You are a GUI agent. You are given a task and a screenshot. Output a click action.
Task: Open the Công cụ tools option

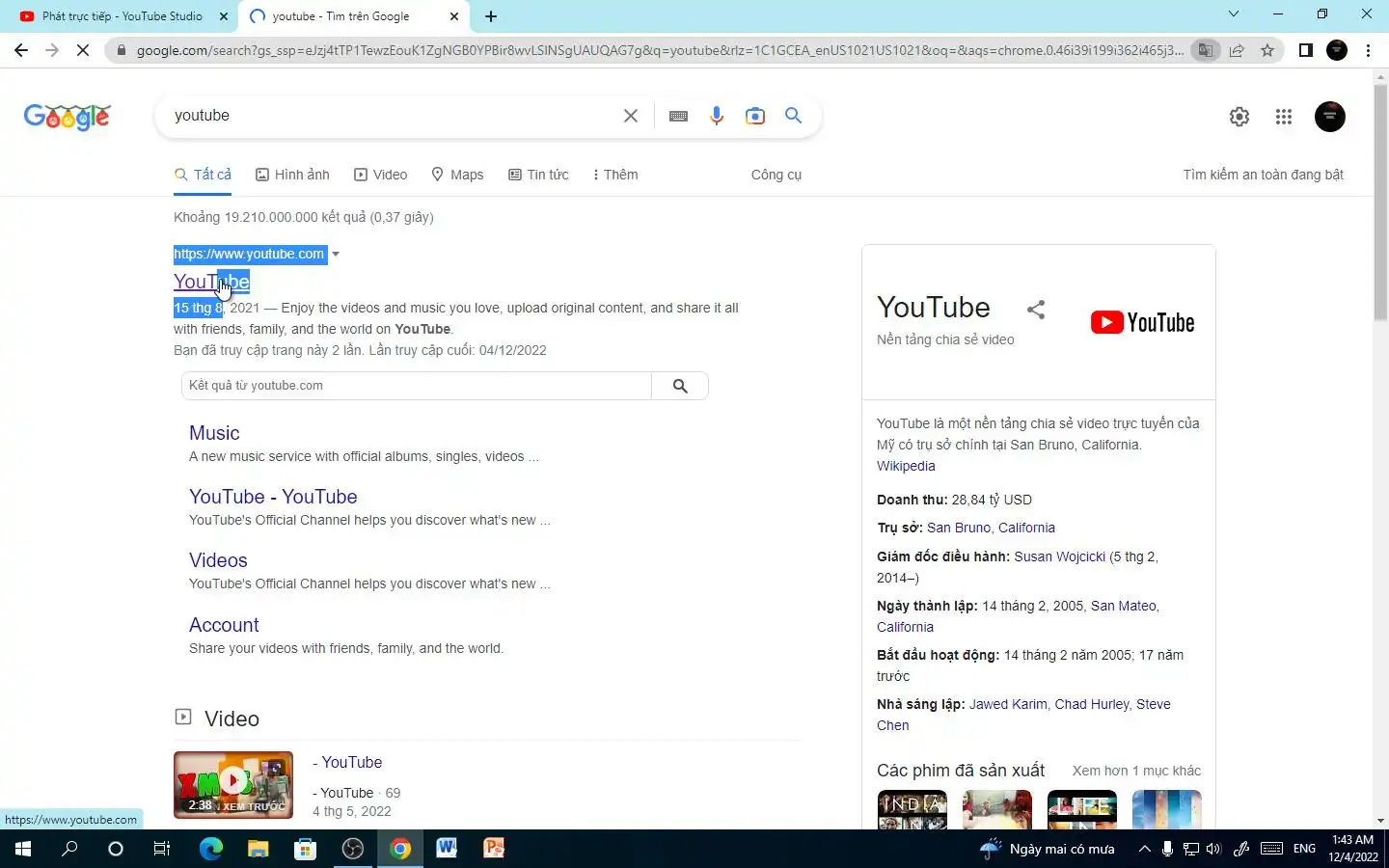tap(776, 175)
